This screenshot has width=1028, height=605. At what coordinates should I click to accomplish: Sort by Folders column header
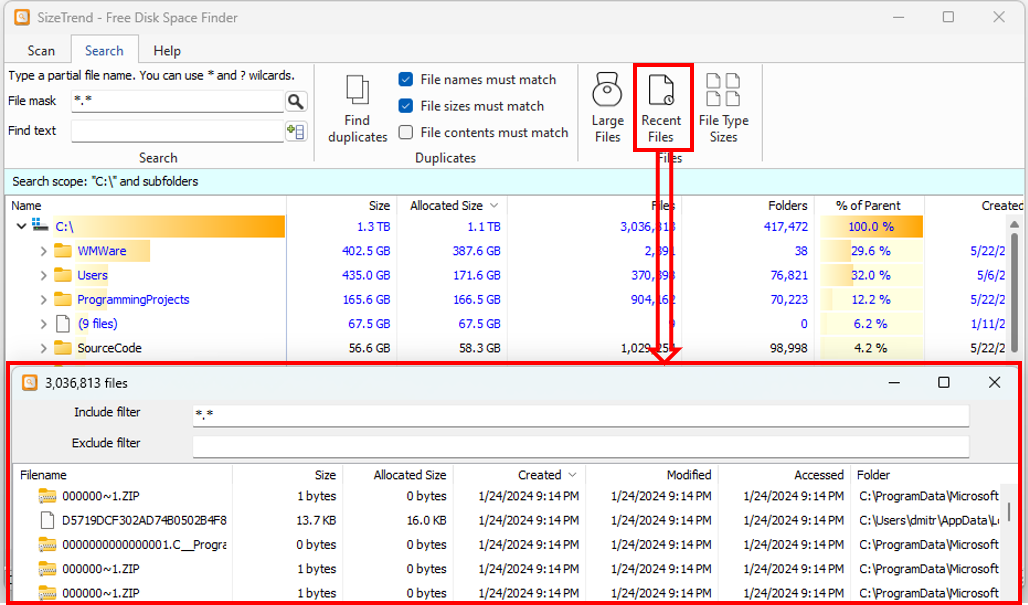(x=787, y=206)
